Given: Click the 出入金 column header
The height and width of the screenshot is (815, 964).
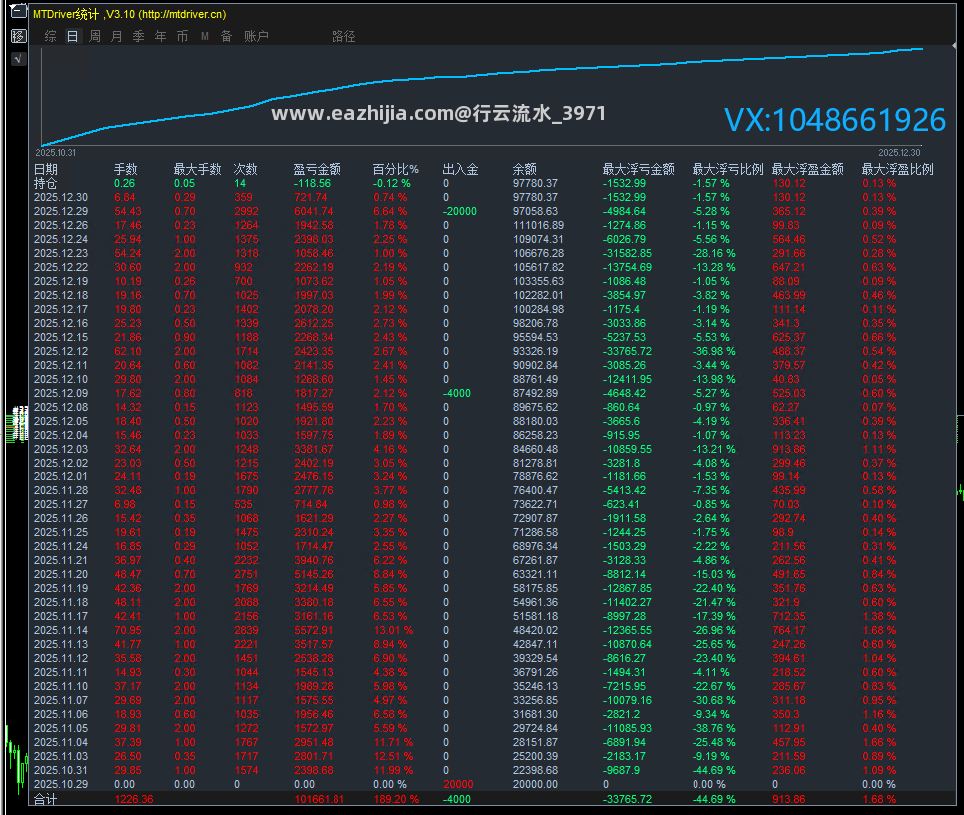Looking at the screenshot, I should pos(460,170).
